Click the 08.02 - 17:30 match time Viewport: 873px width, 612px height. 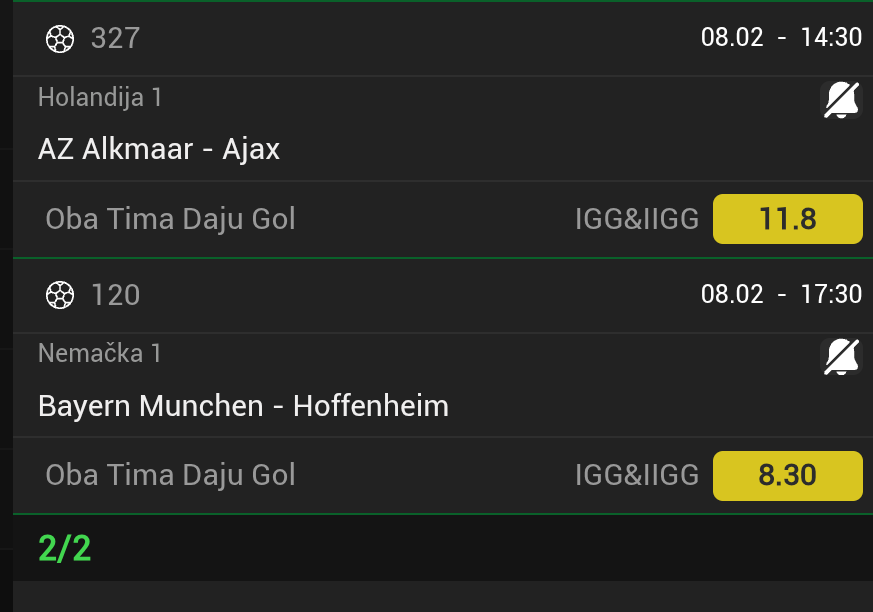click(781, 294)
